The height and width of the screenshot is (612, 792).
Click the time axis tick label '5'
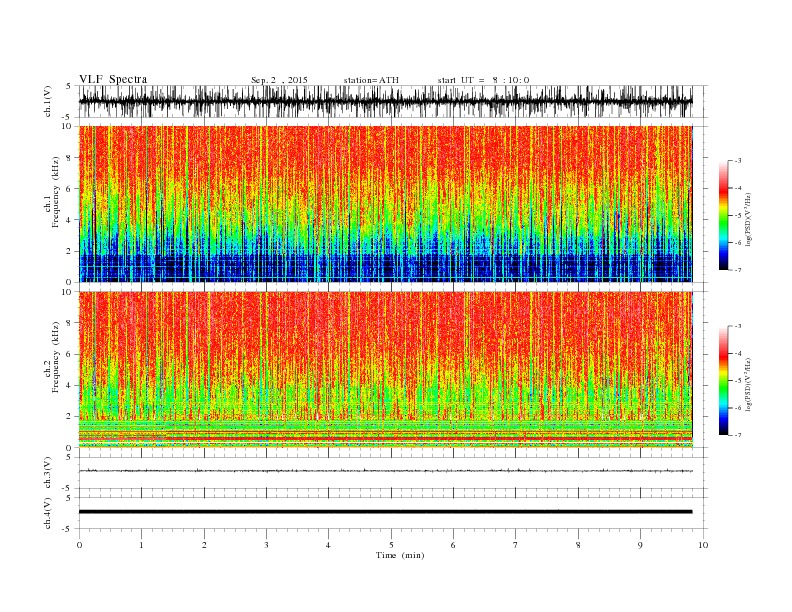click(x=391, y=545)
